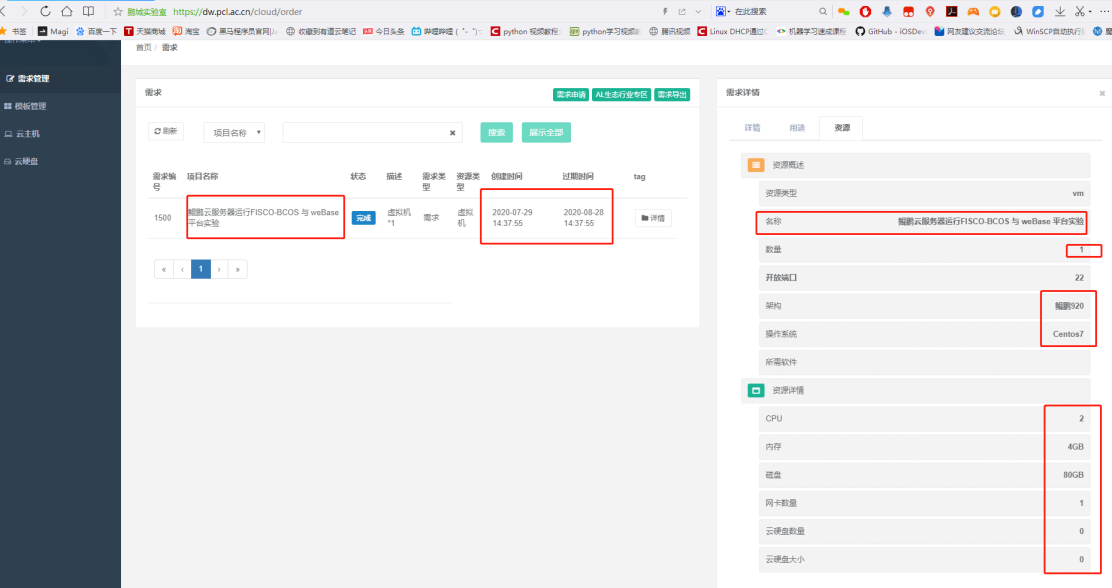Open the Magi bookmark
Screen dimensions: 1112x588
(53, 31)
